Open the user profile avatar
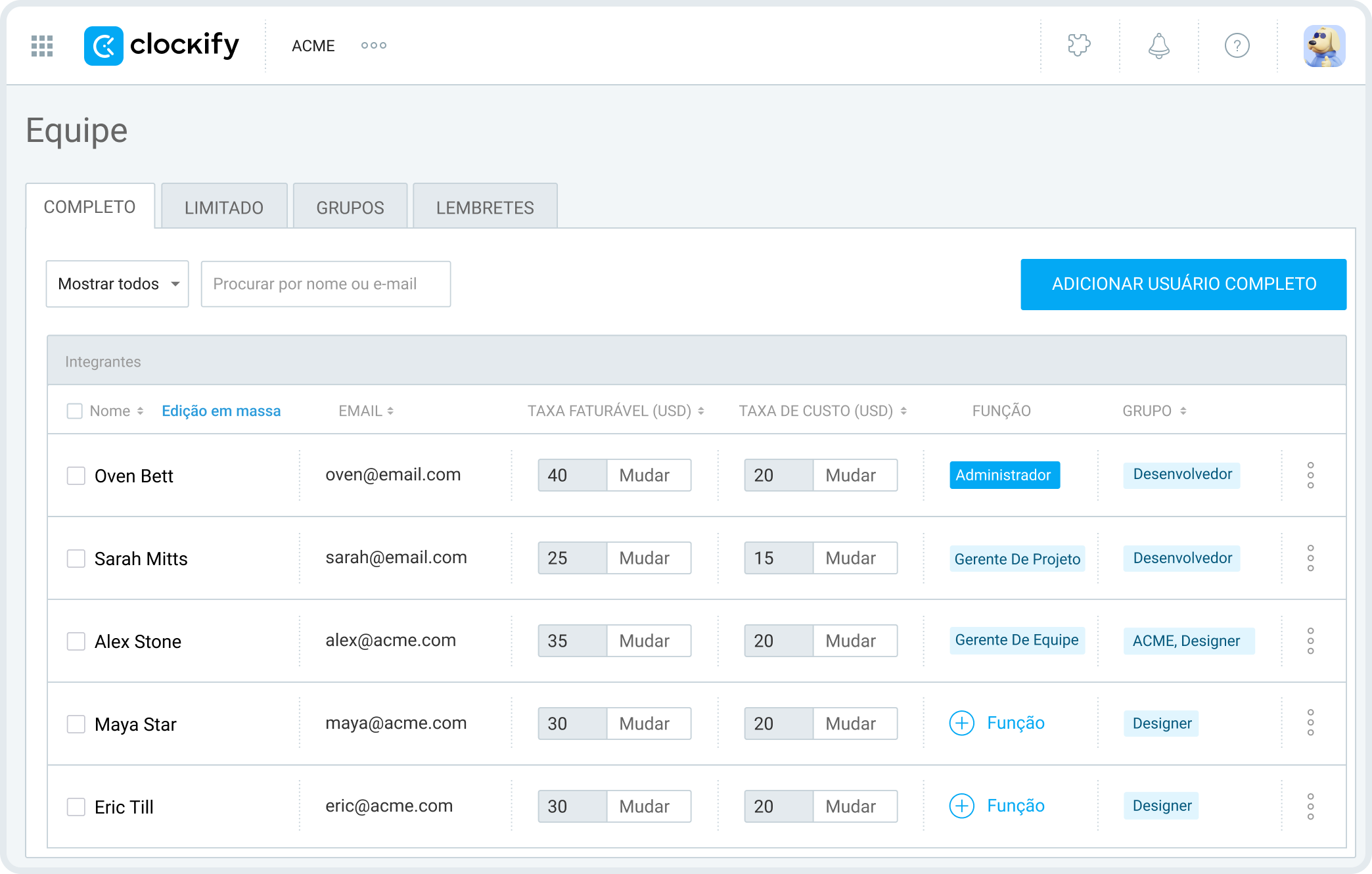Screen dimensions: 1372x874 coord(1323,45)
